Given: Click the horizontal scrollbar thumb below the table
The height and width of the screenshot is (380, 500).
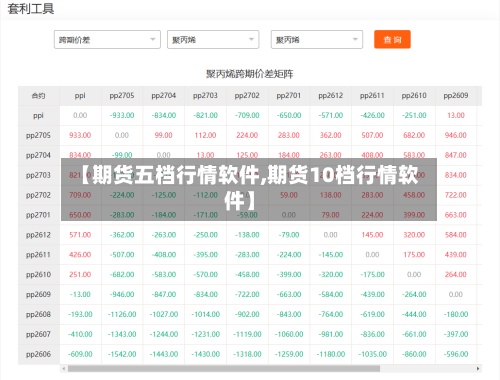Looking at the screenshot, I should pos(224,368).
